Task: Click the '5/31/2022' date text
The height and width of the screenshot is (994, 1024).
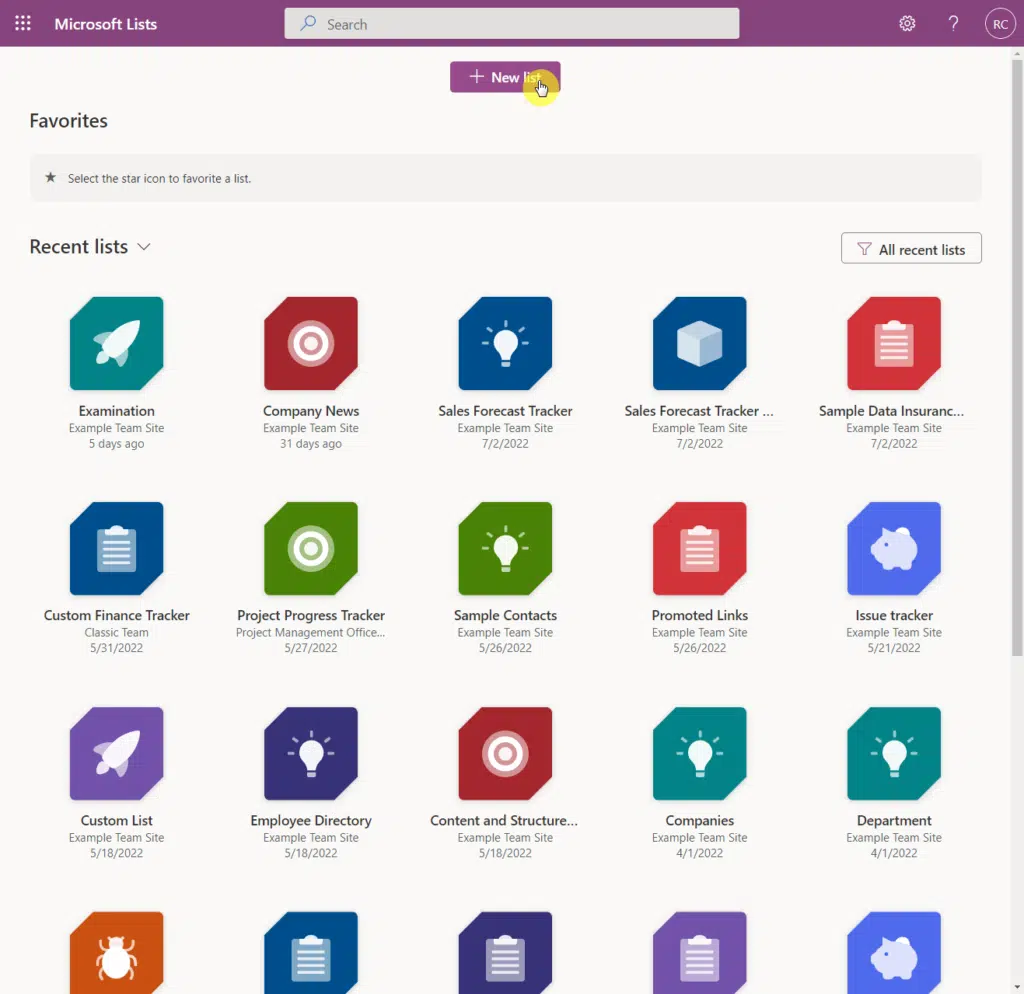Action: [116, 648]
